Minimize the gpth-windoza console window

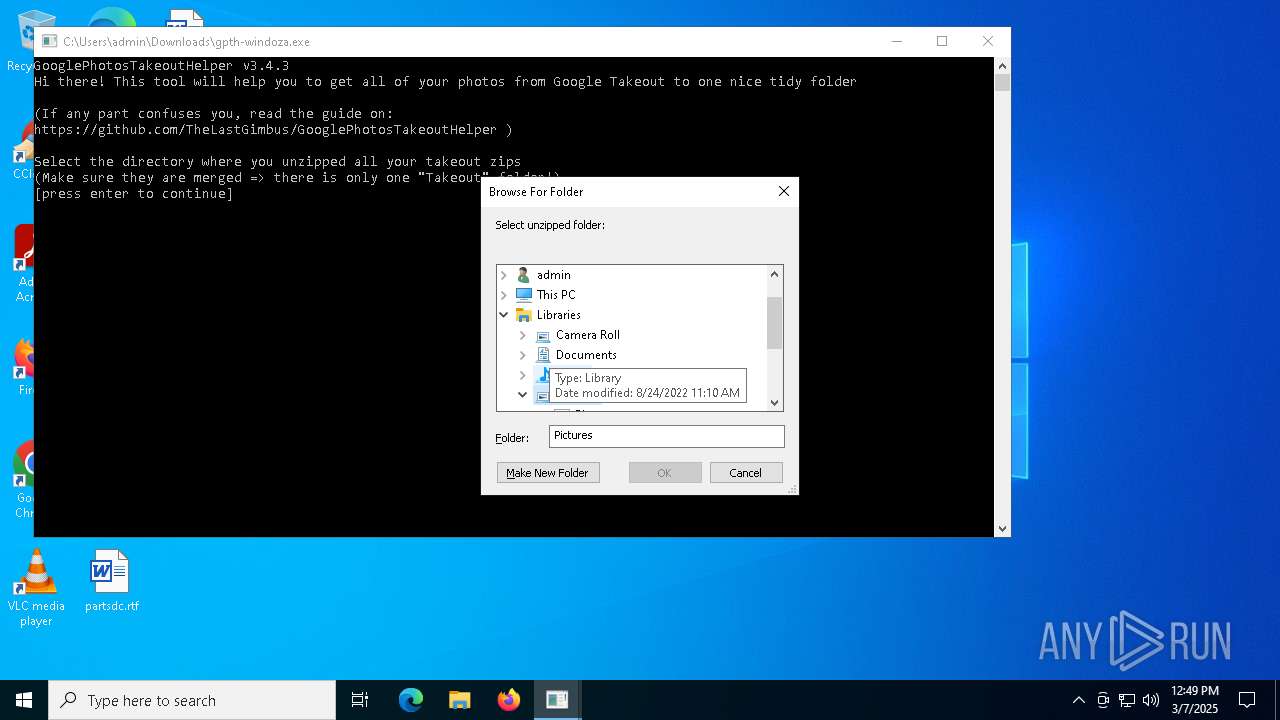[x=896, y=41]
